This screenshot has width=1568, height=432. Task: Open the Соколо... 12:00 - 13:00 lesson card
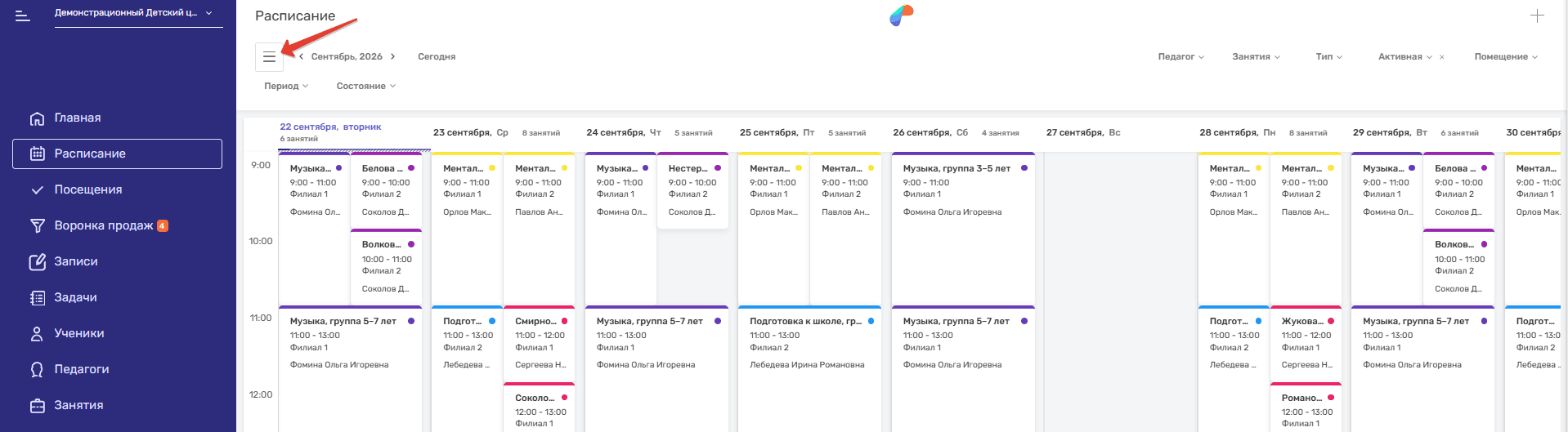[x=540, y=407]
